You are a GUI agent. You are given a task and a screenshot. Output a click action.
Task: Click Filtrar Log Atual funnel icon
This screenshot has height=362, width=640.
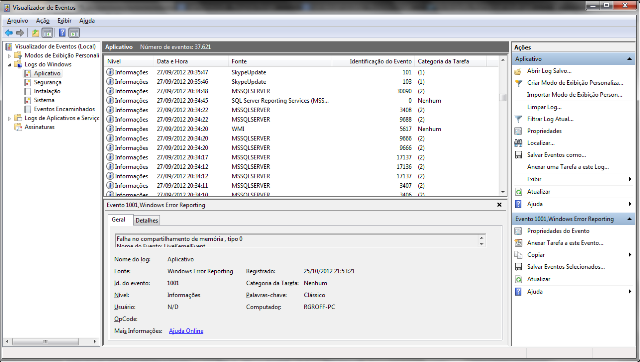click(518, 119)
